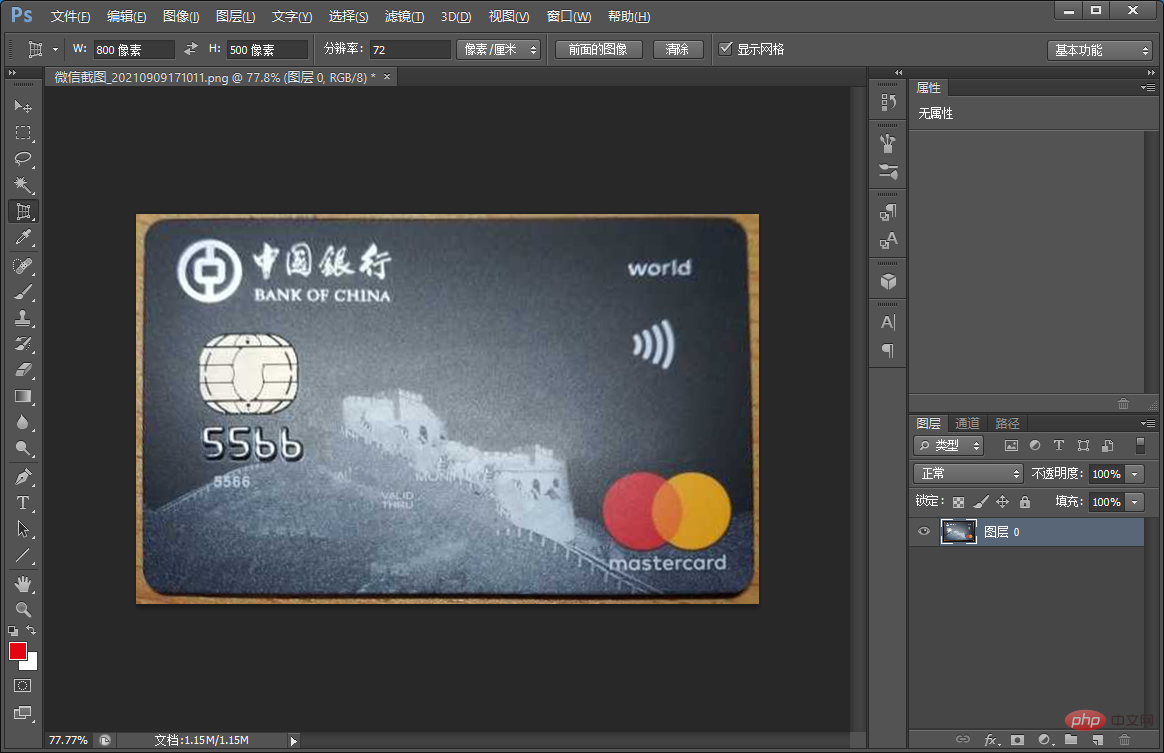Select the Pen tool
The image size is (1164, 753).
coord(23,476)
